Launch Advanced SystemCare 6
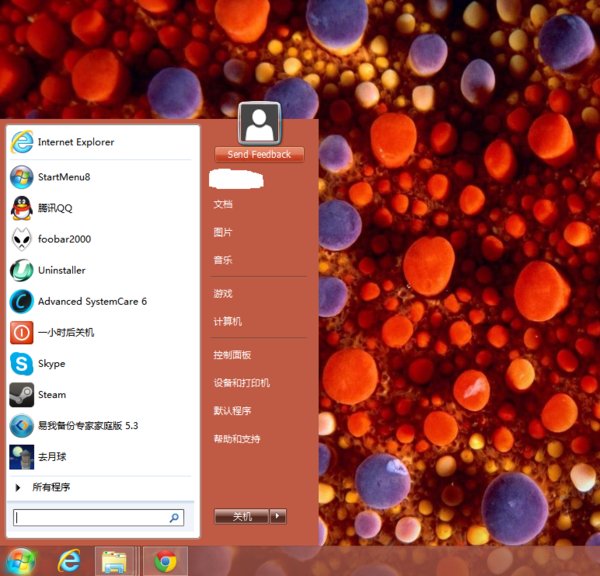600x576 pixels. [91, 301]
